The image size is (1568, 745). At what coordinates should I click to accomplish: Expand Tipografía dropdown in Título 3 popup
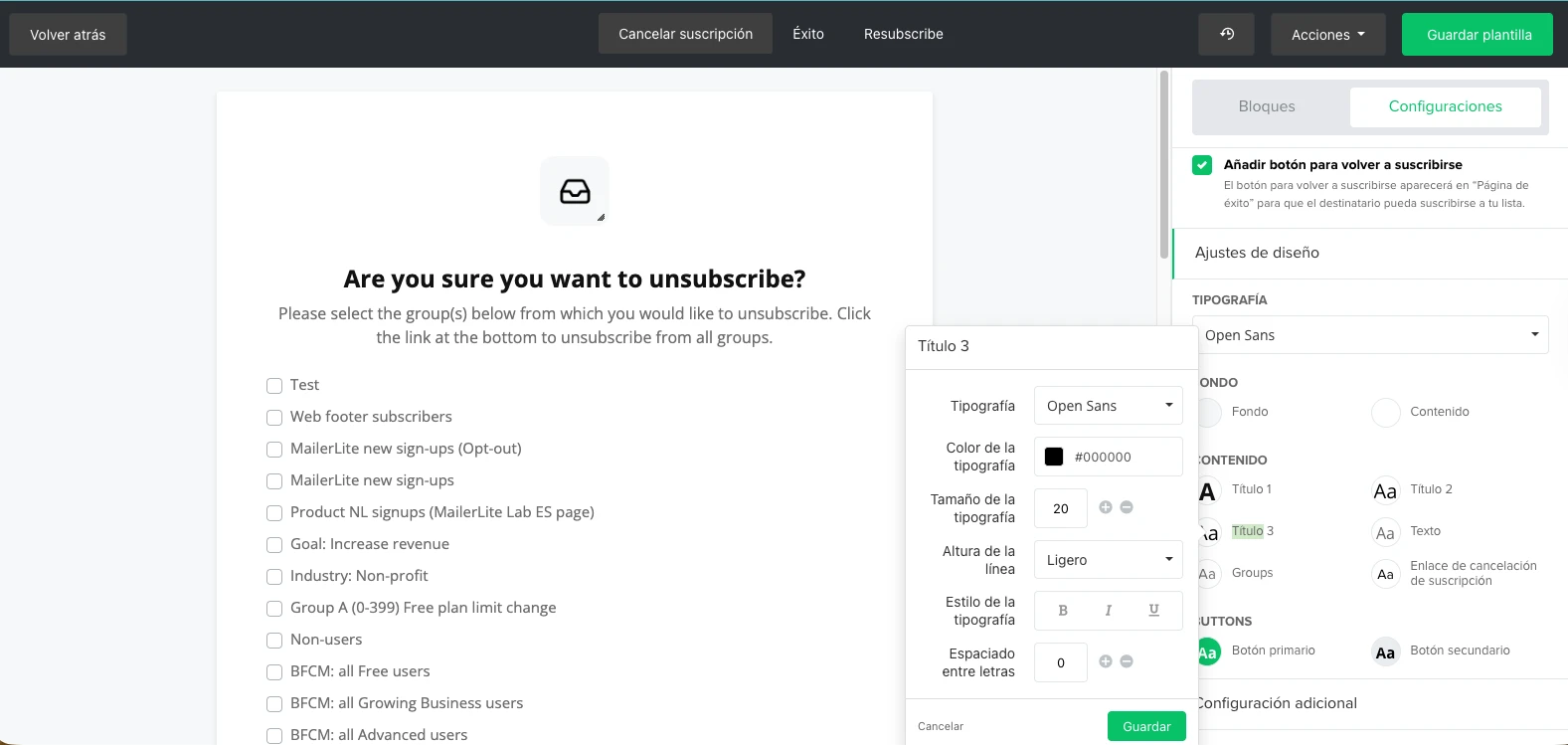tap(1108, 406)
